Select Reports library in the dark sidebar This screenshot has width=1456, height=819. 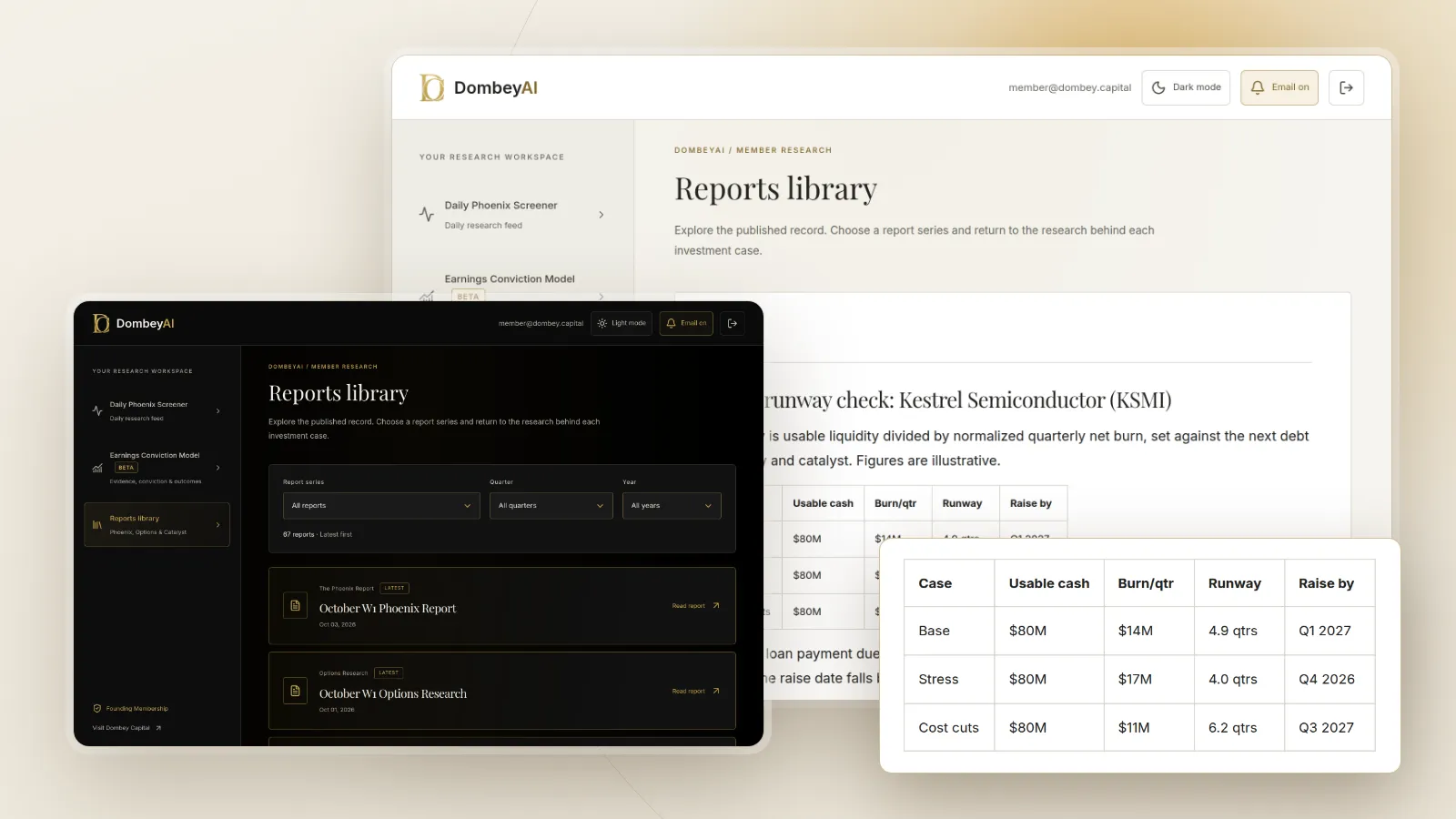[x=157, y=525]
